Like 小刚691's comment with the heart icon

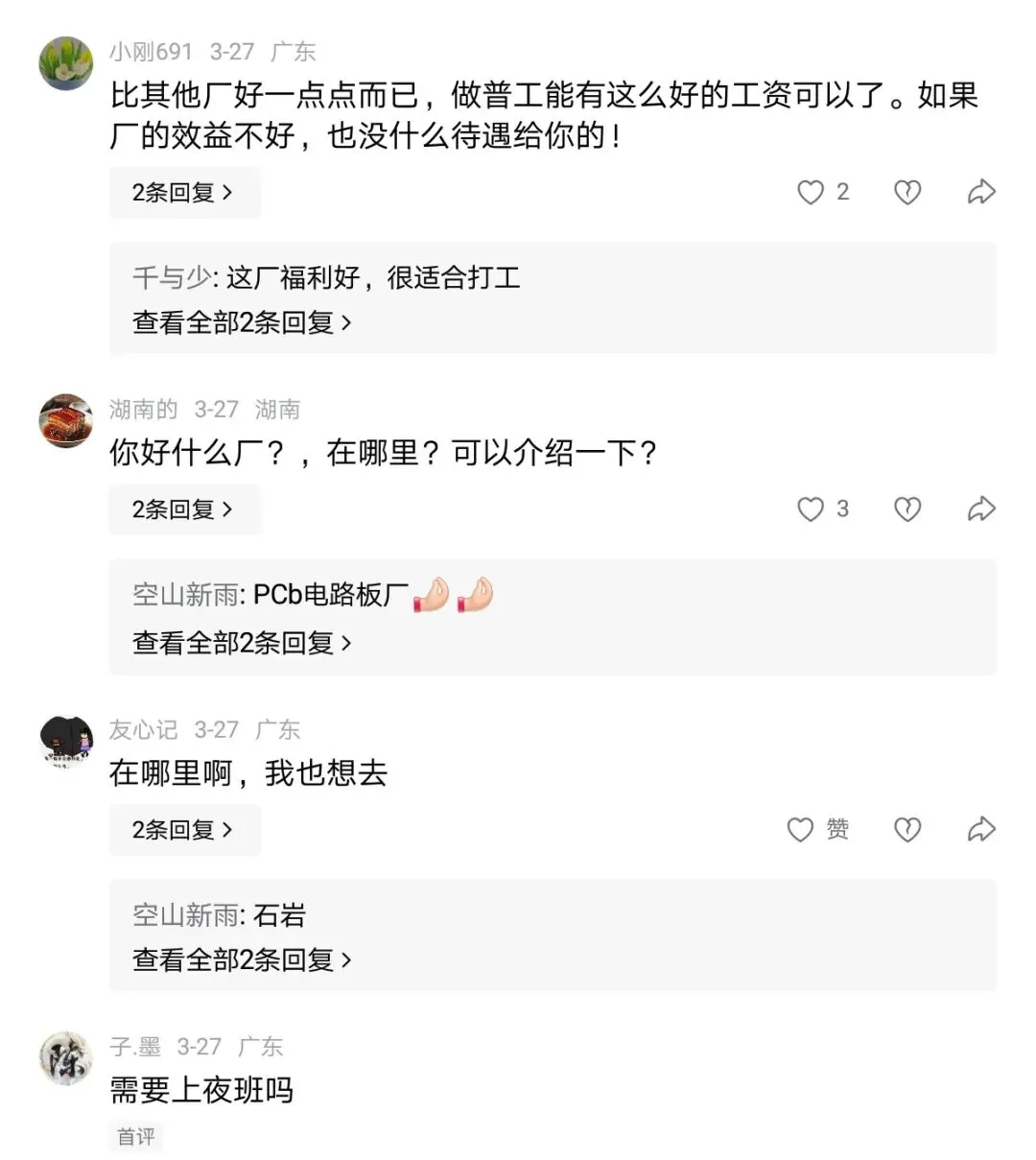(811, 192)
